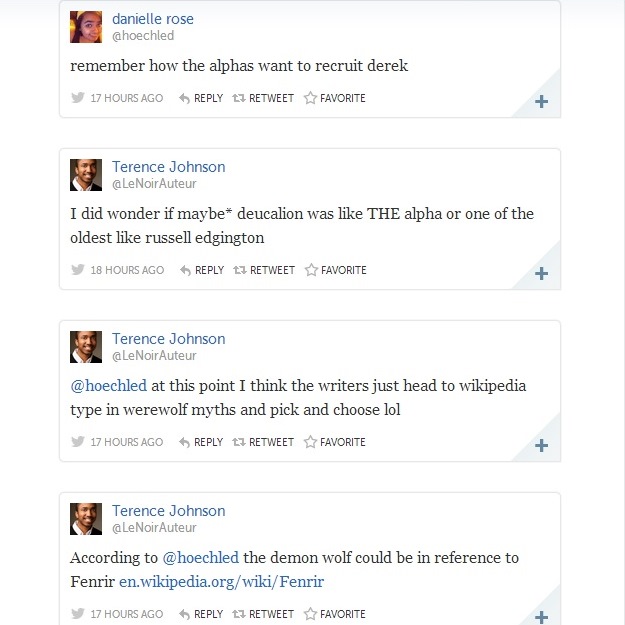Screen dimensions: 625x625
Task: Reply to the deucalion tweet
Action: (201, 270)
